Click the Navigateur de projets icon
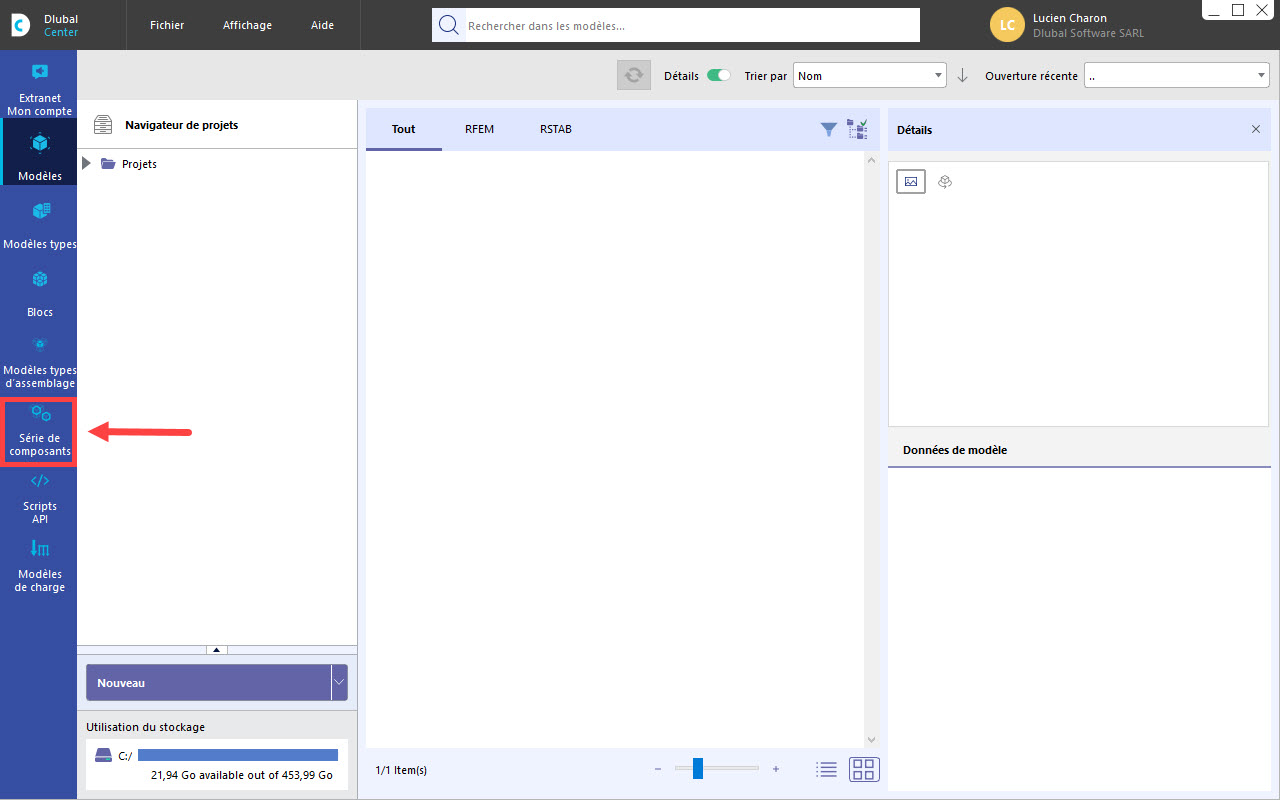Image resolution: width=1280 pixels, height=800 pixels. [103, 125]
